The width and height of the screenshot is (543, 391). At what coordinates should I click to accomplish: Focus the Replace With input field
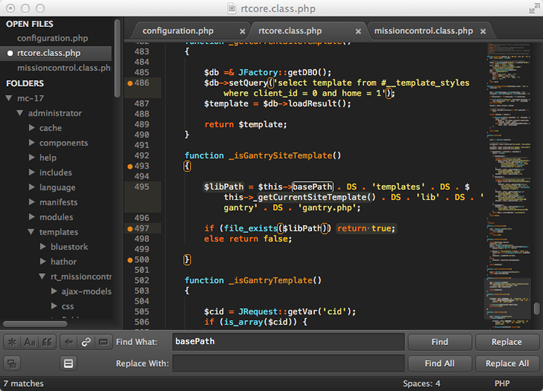pos(288,363)
